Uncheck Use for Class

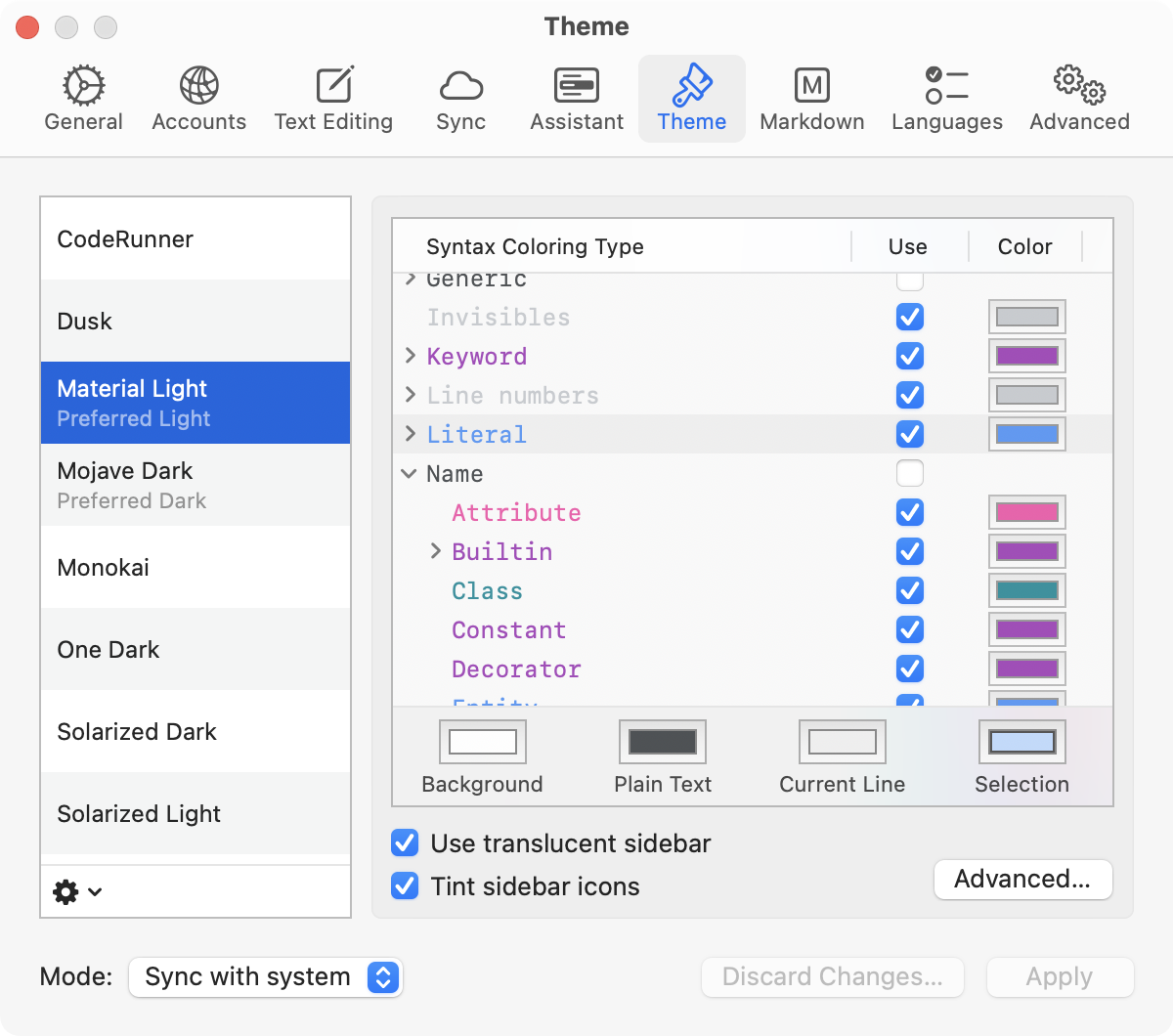click(x=910, y=590)
